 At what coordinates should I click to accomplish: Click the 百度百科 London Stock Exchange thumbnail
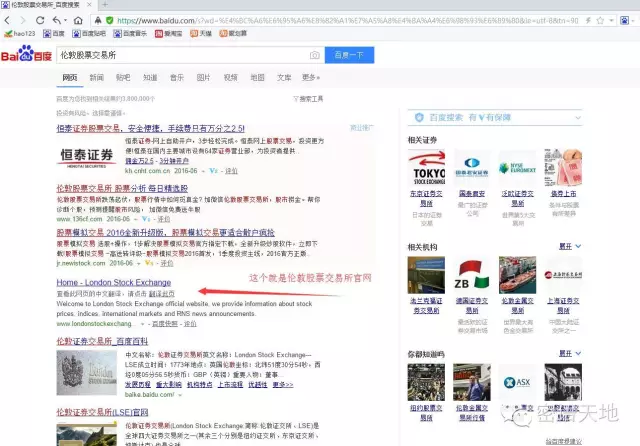[87, 373]
